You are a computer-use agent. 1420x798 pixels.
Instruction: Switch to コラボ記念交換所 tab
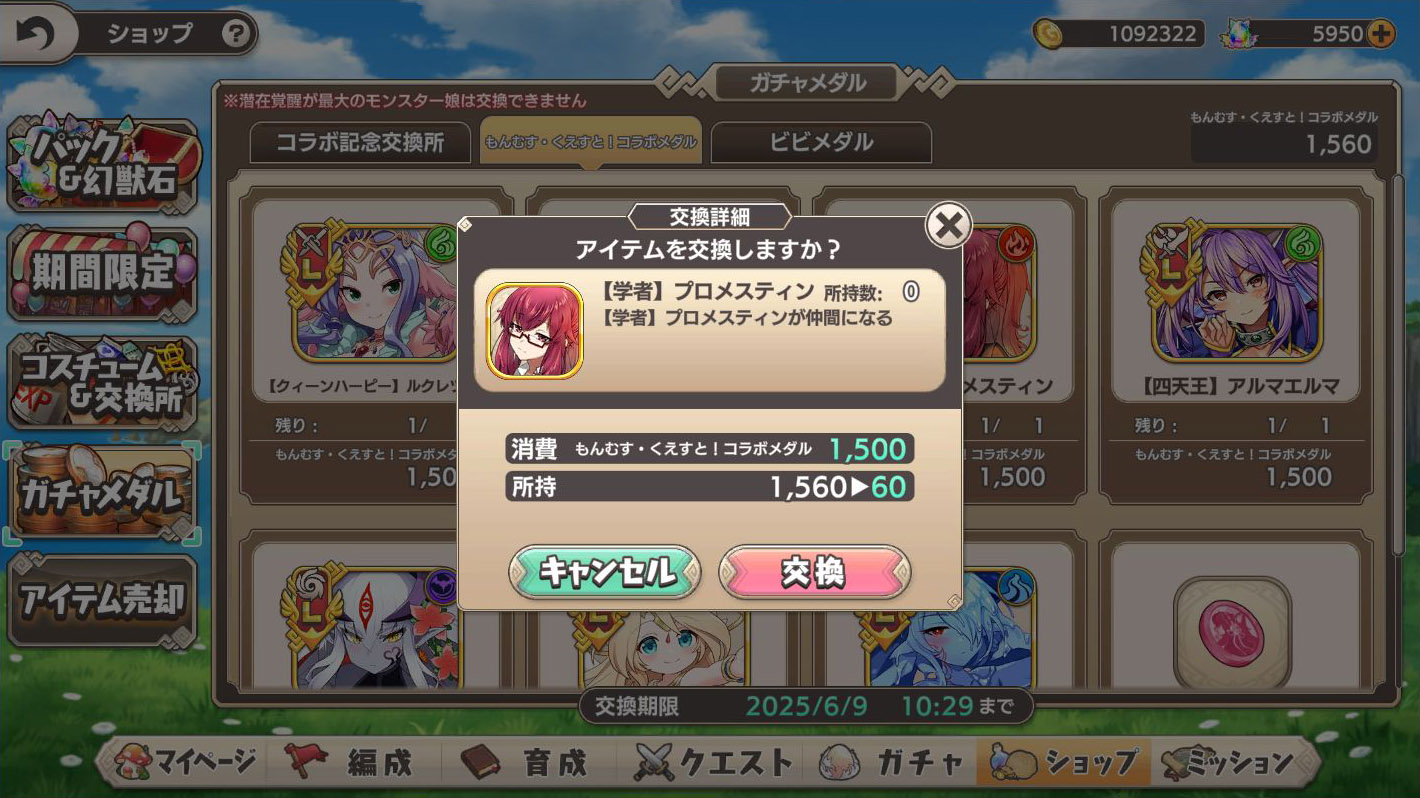click(360, 142)
